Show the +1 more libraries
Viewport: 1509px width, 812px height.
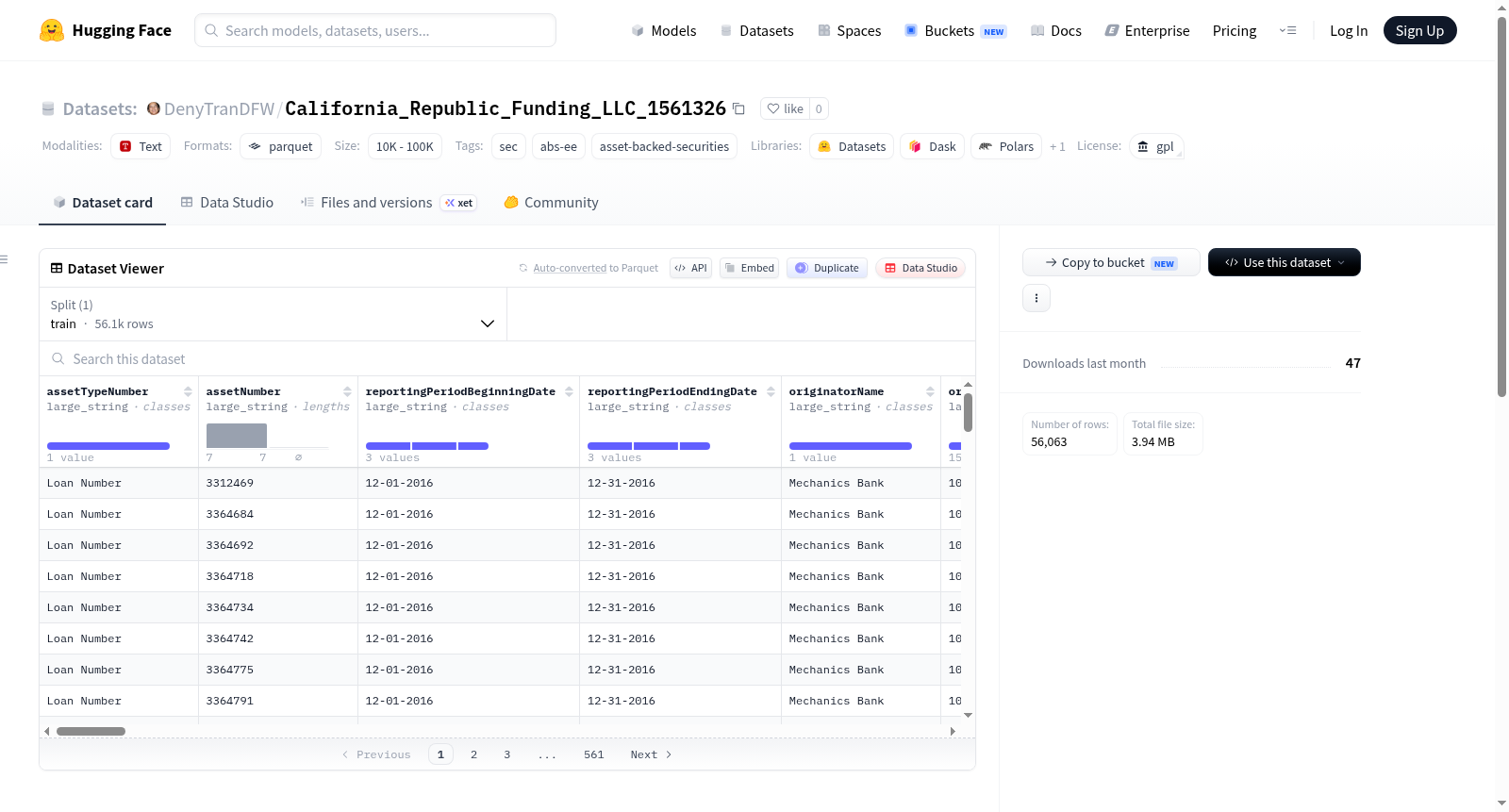click(x=1057, y=146)
